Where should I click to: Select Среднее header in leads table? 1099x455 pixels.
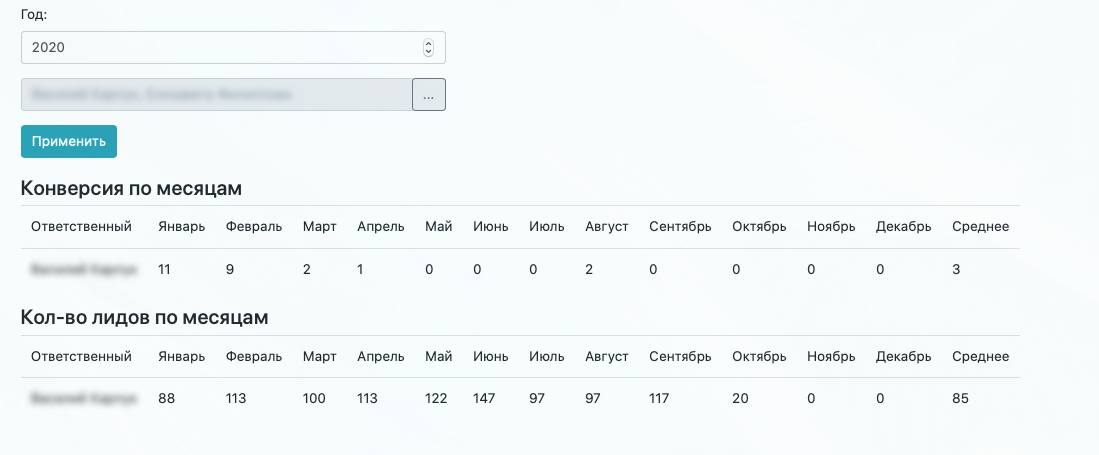click(x=980, y=357)
